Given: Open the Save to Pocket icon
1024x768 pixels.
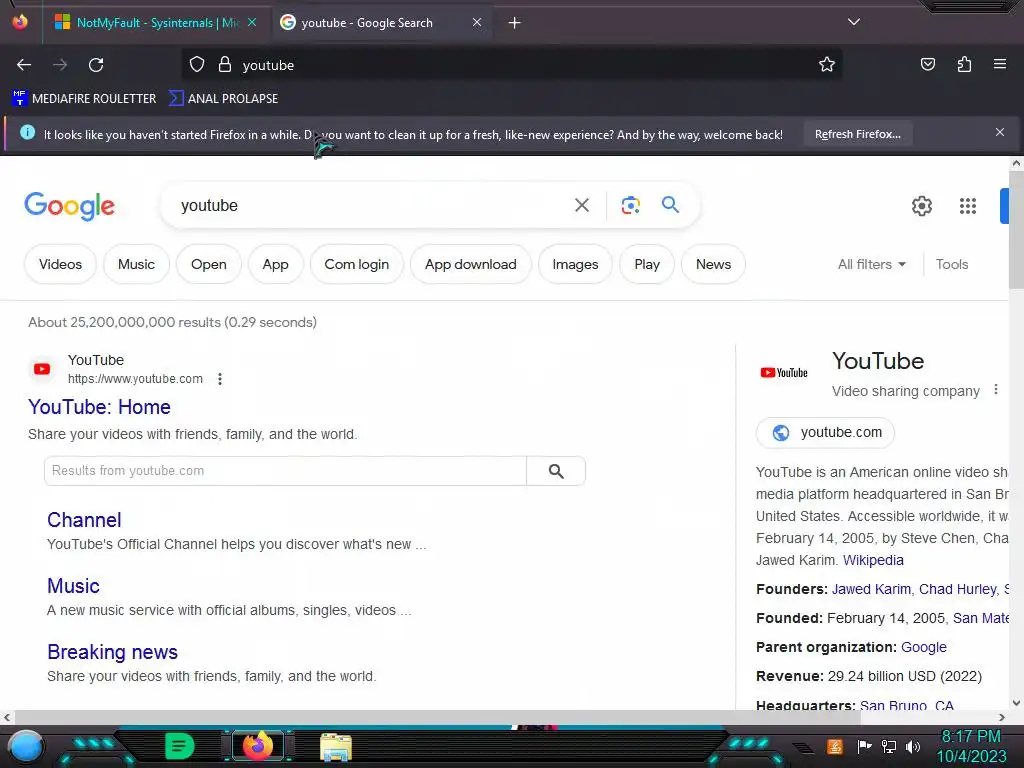Looking at the screenshot, I should coord(927,64).
